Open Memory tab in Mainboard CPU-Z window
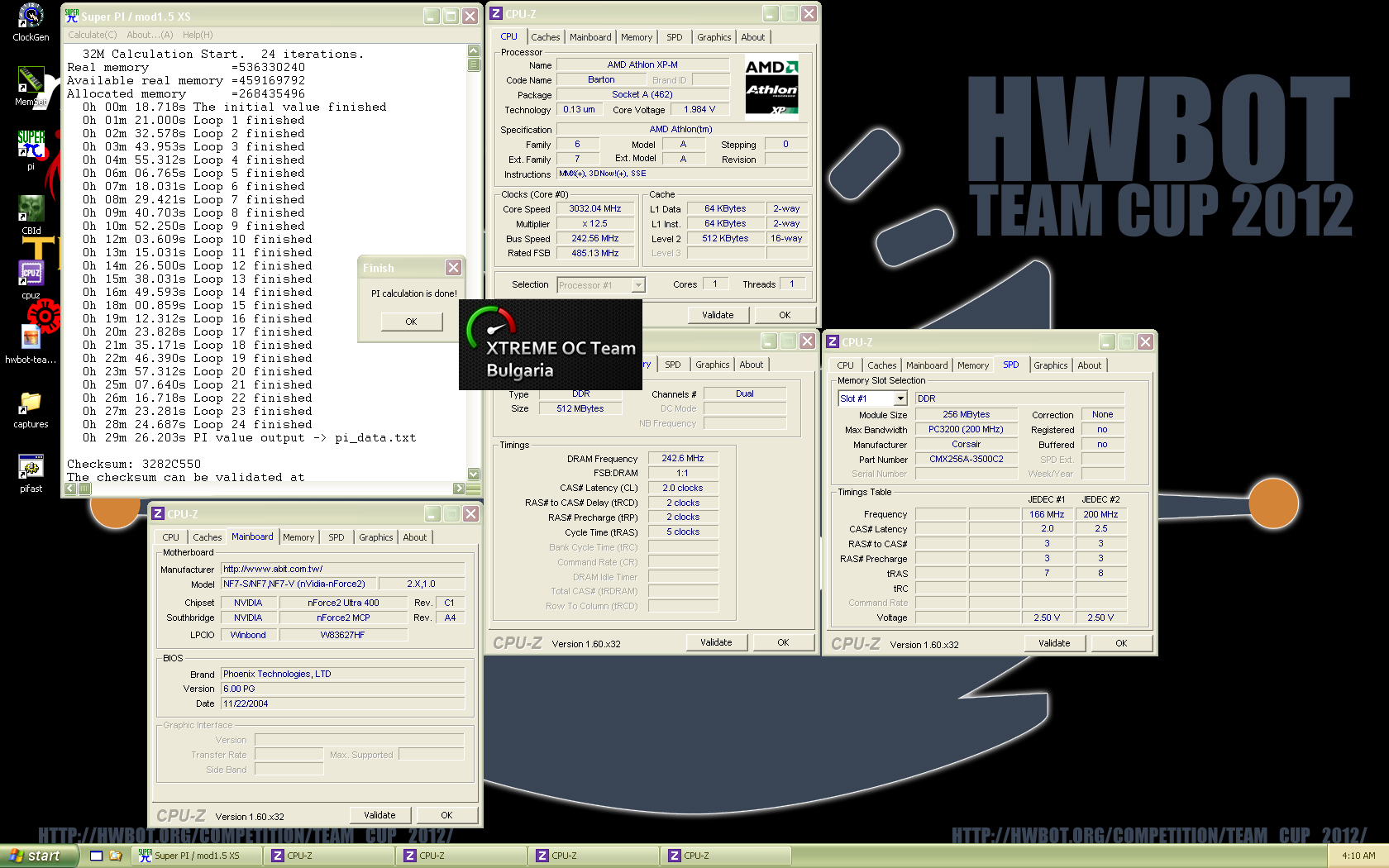1389x868 pixels. pos(298,537)
